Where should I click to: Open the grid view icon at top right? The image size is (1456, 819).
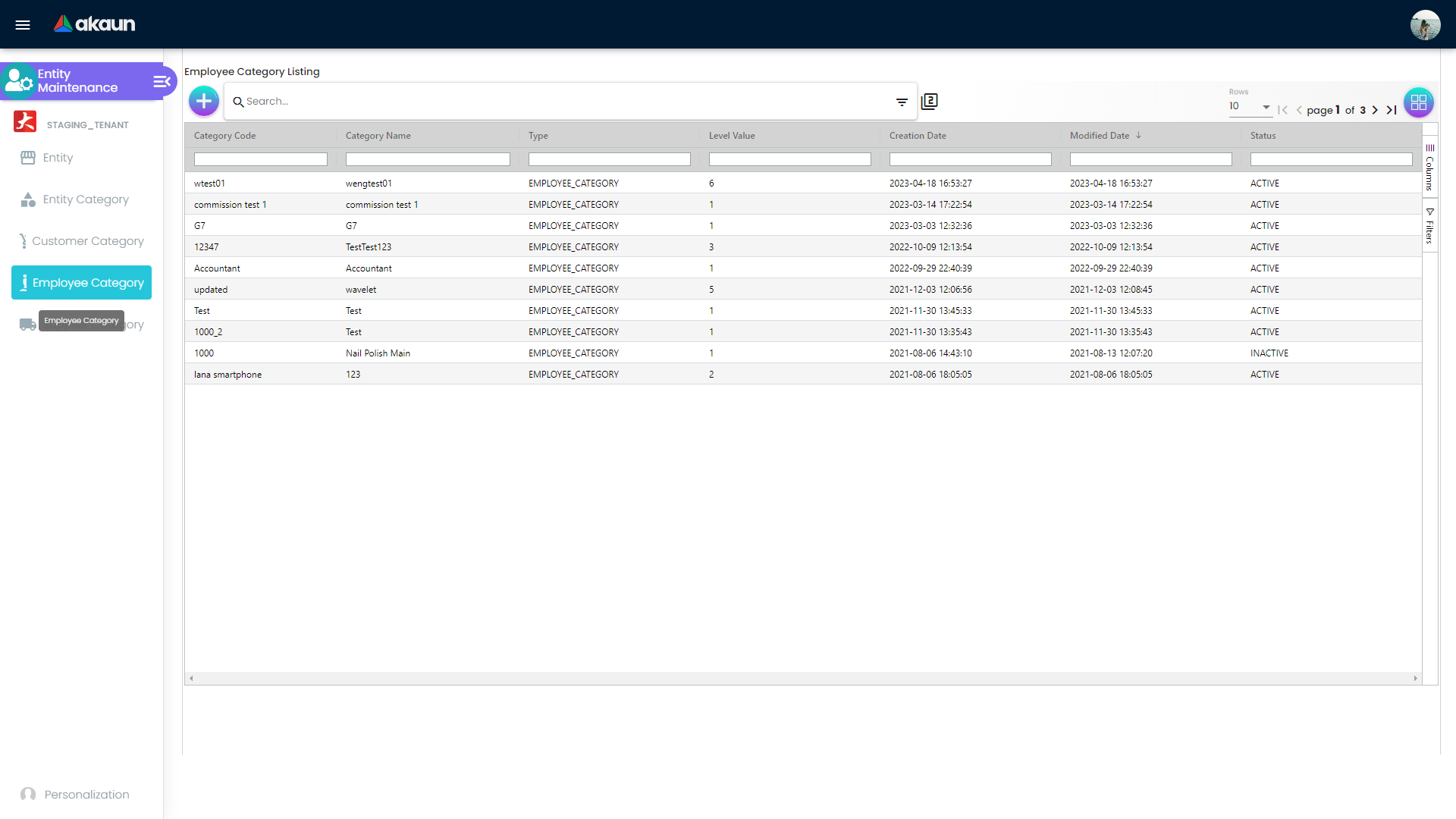coord(1419,102)
